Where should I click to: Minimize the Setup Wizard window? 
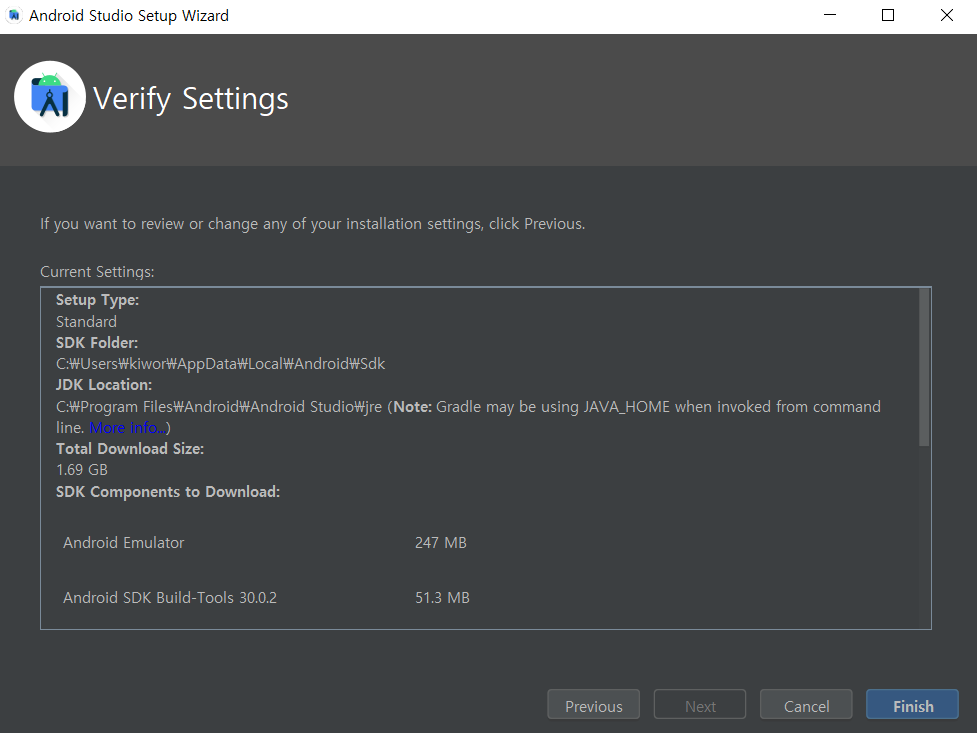click(x=830, y=16)
